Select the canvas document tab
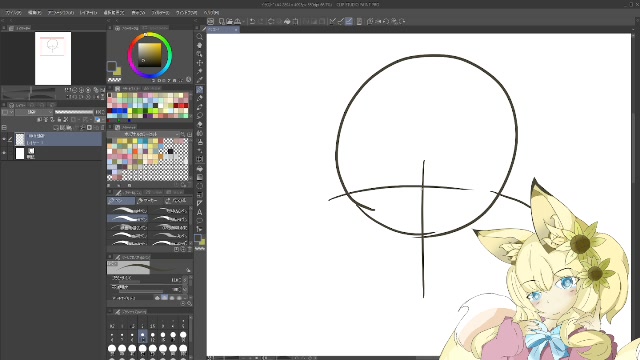 pyautogui.click(x=223, y=29)
